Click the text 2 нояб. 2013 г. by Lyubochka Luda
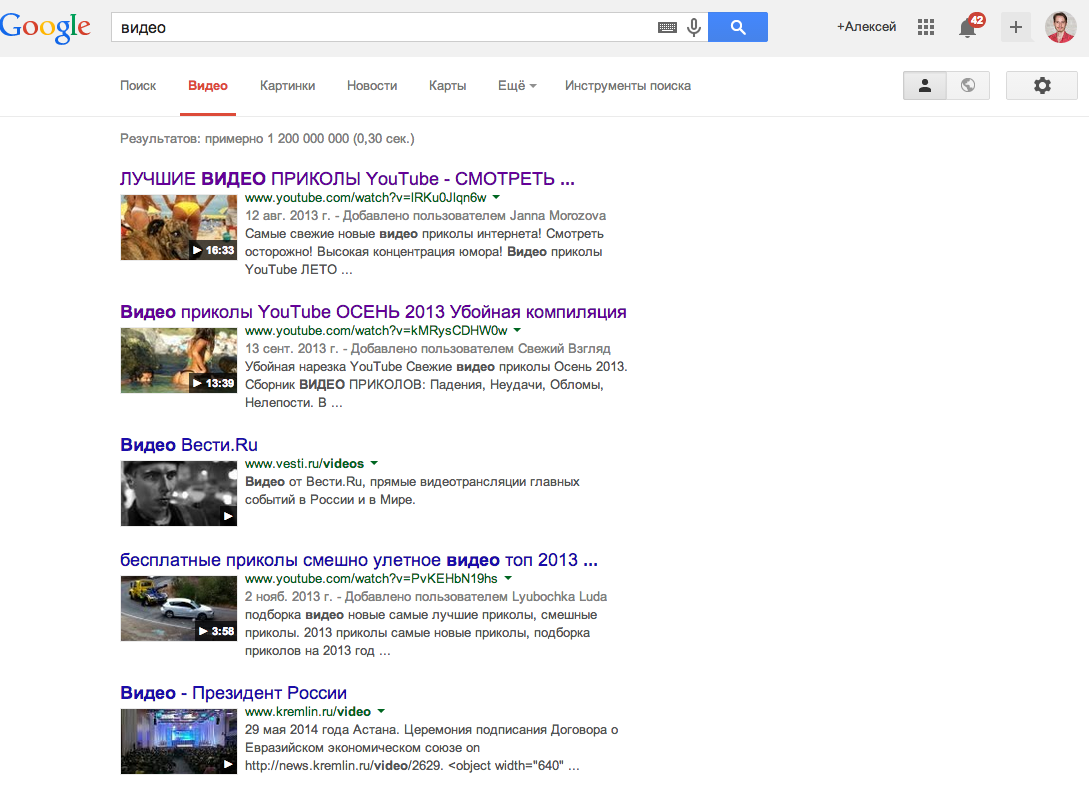 click(426, 596)
